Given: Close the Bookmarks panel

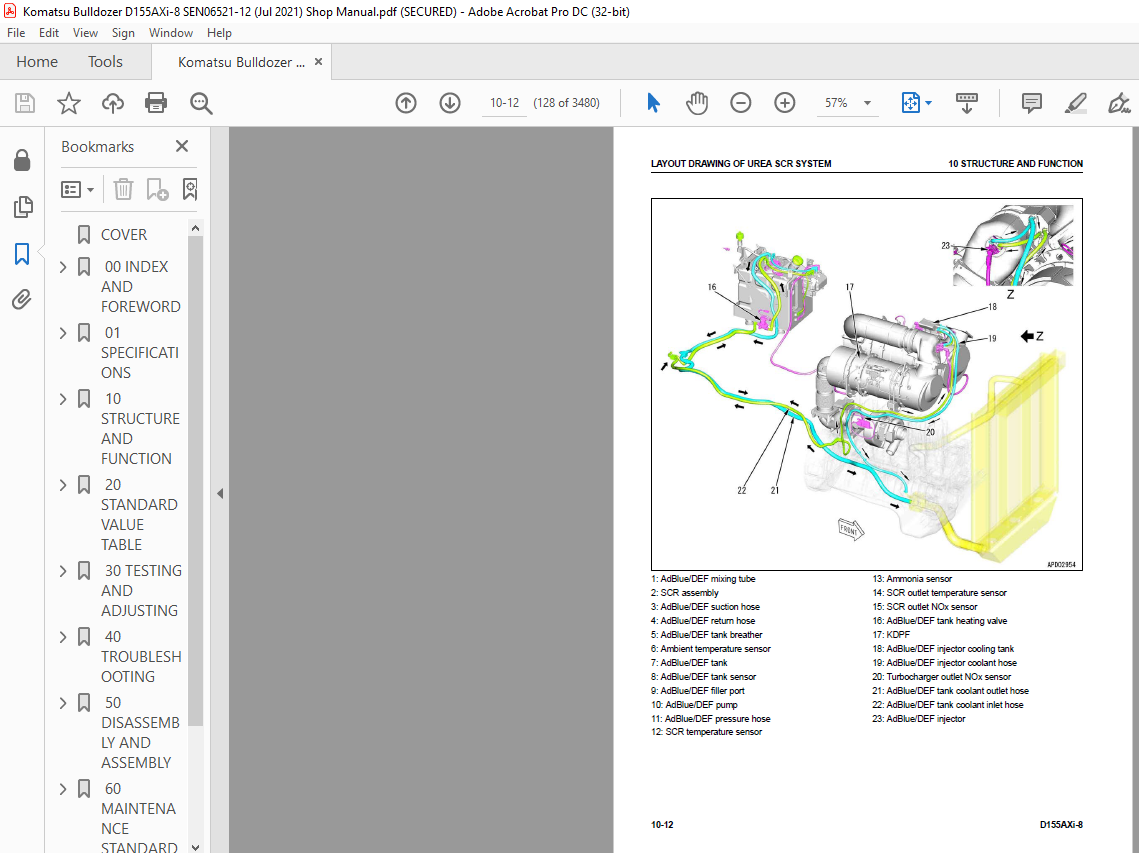Looking at the screenshot, I should point(182,146).
